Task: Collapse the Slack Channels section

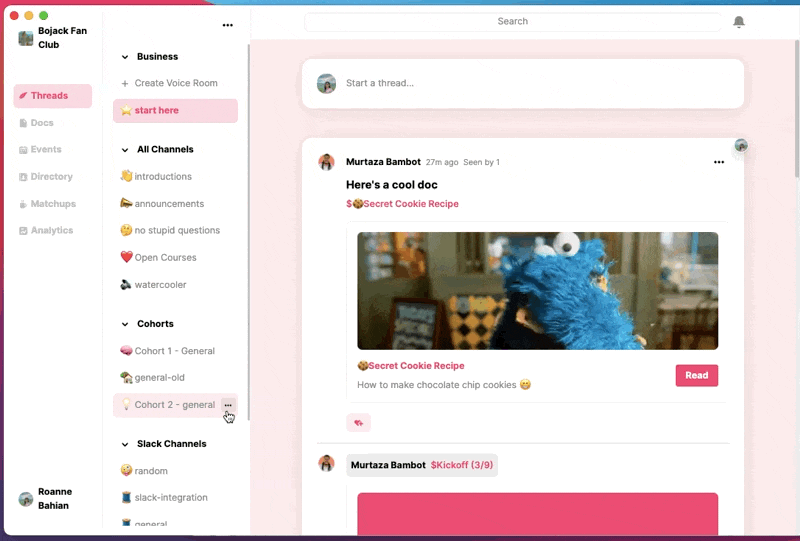Action: click(125, 444)
